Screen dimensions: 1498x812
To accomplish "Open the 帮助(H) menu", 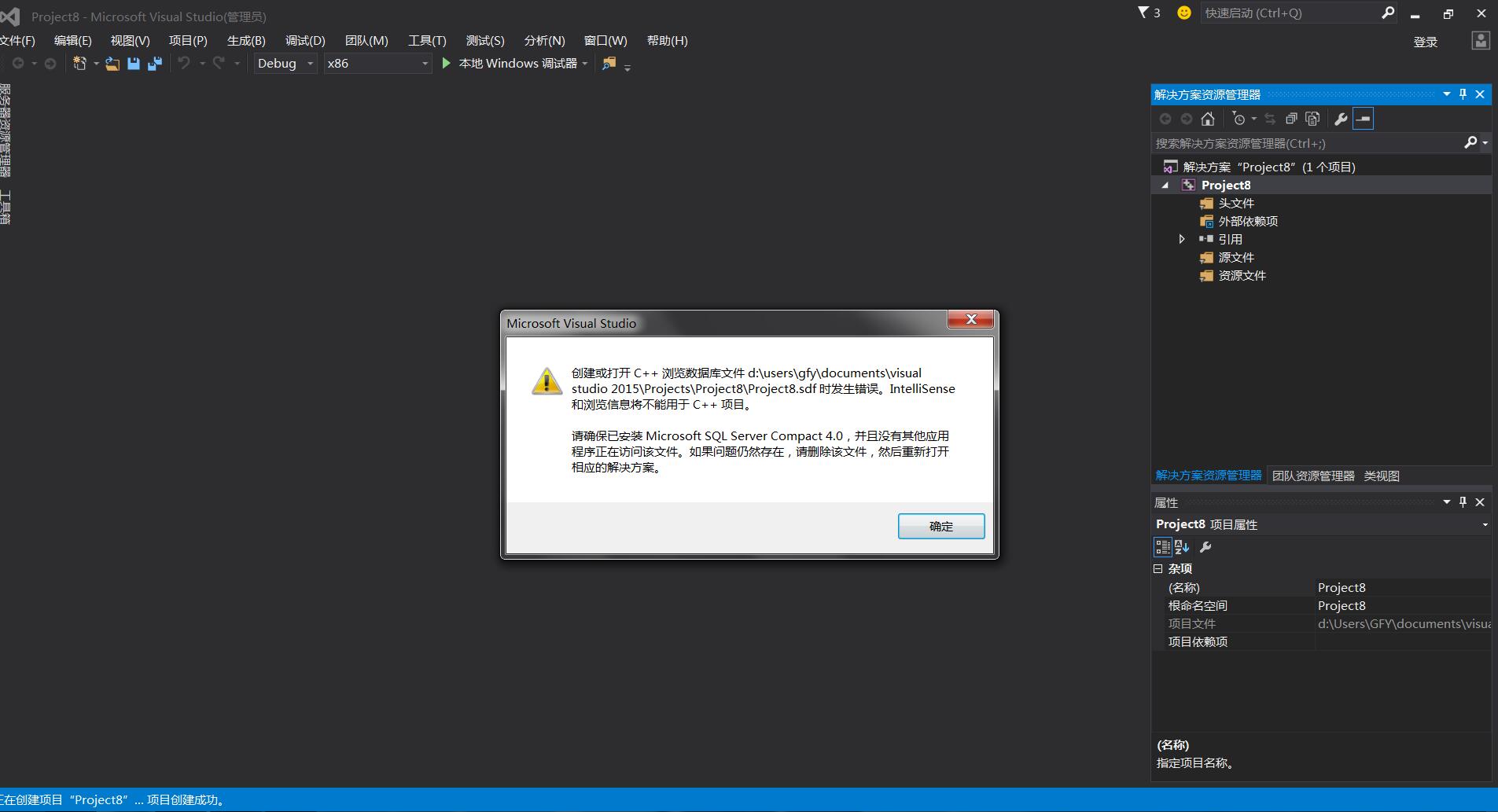I will (x=667, y=41).
